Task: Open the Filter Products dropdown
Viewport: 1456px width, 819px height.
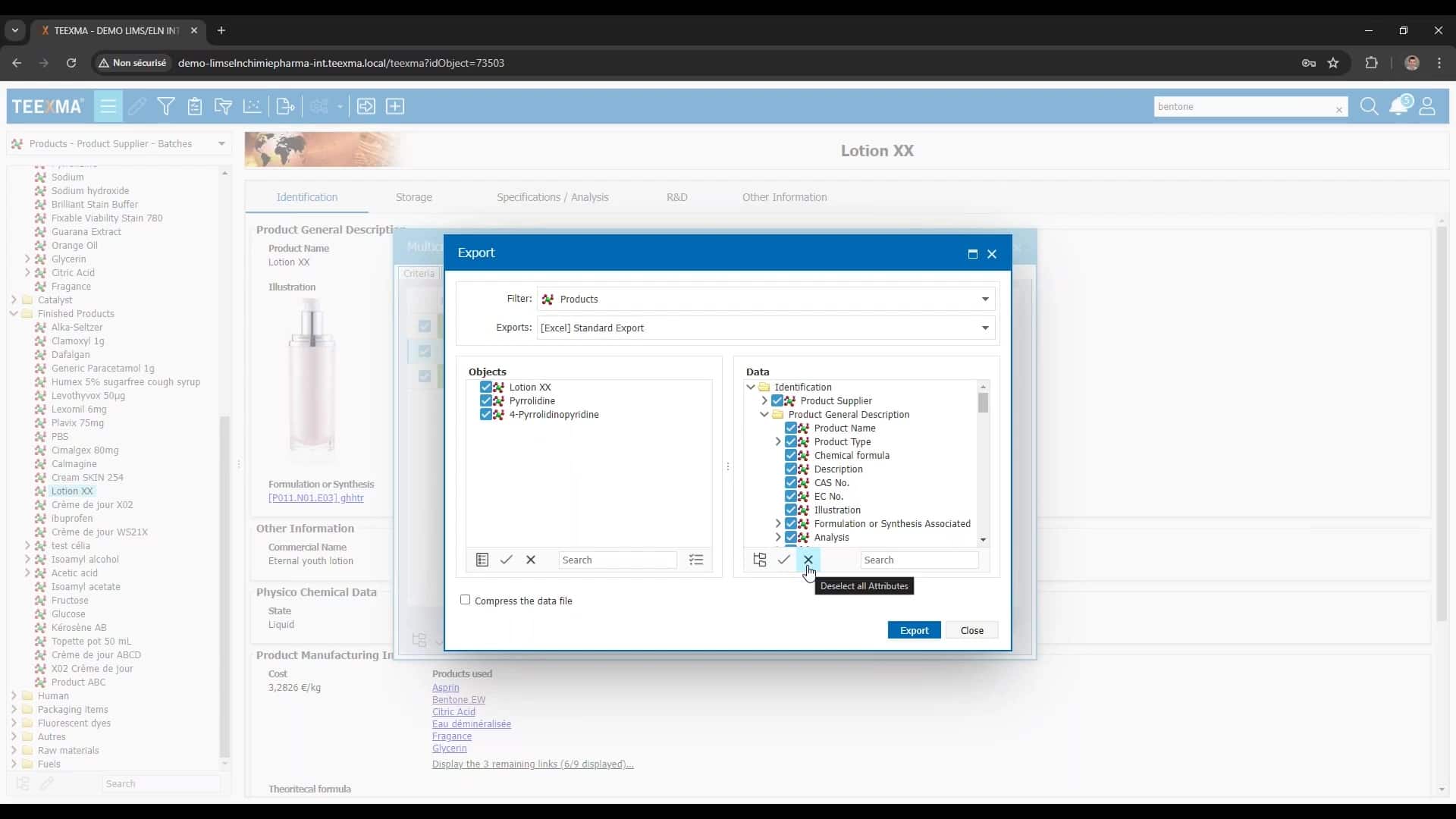Action: [766, 299]
